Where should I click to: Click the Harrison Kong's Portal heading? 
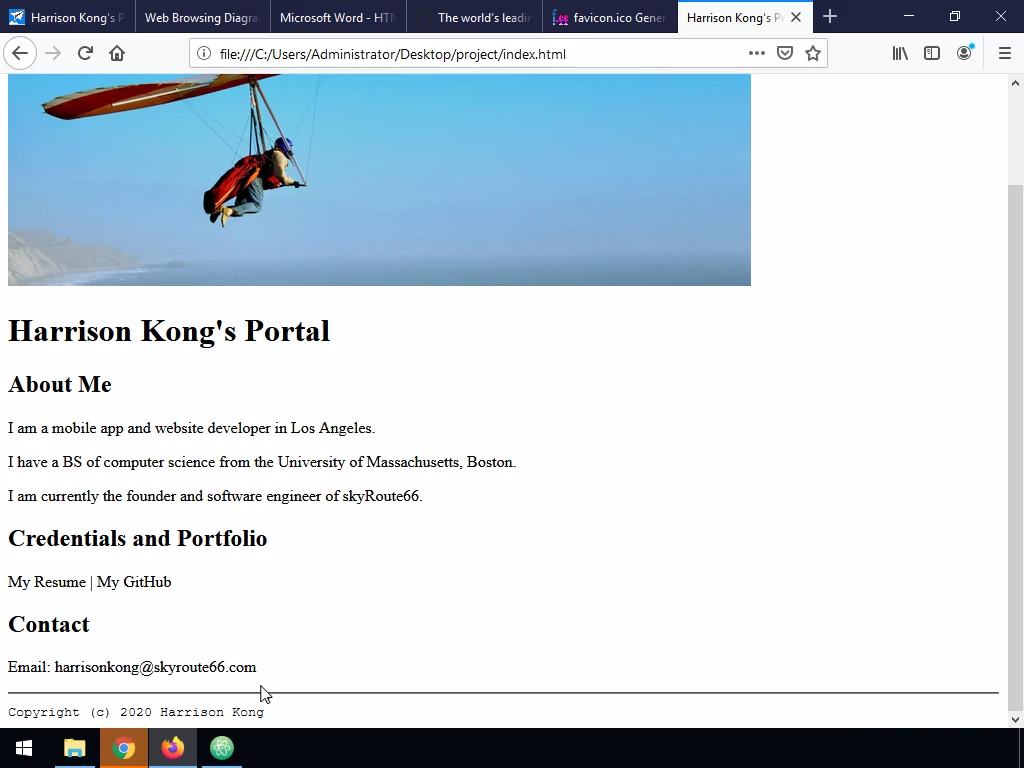tap(168, 331)
